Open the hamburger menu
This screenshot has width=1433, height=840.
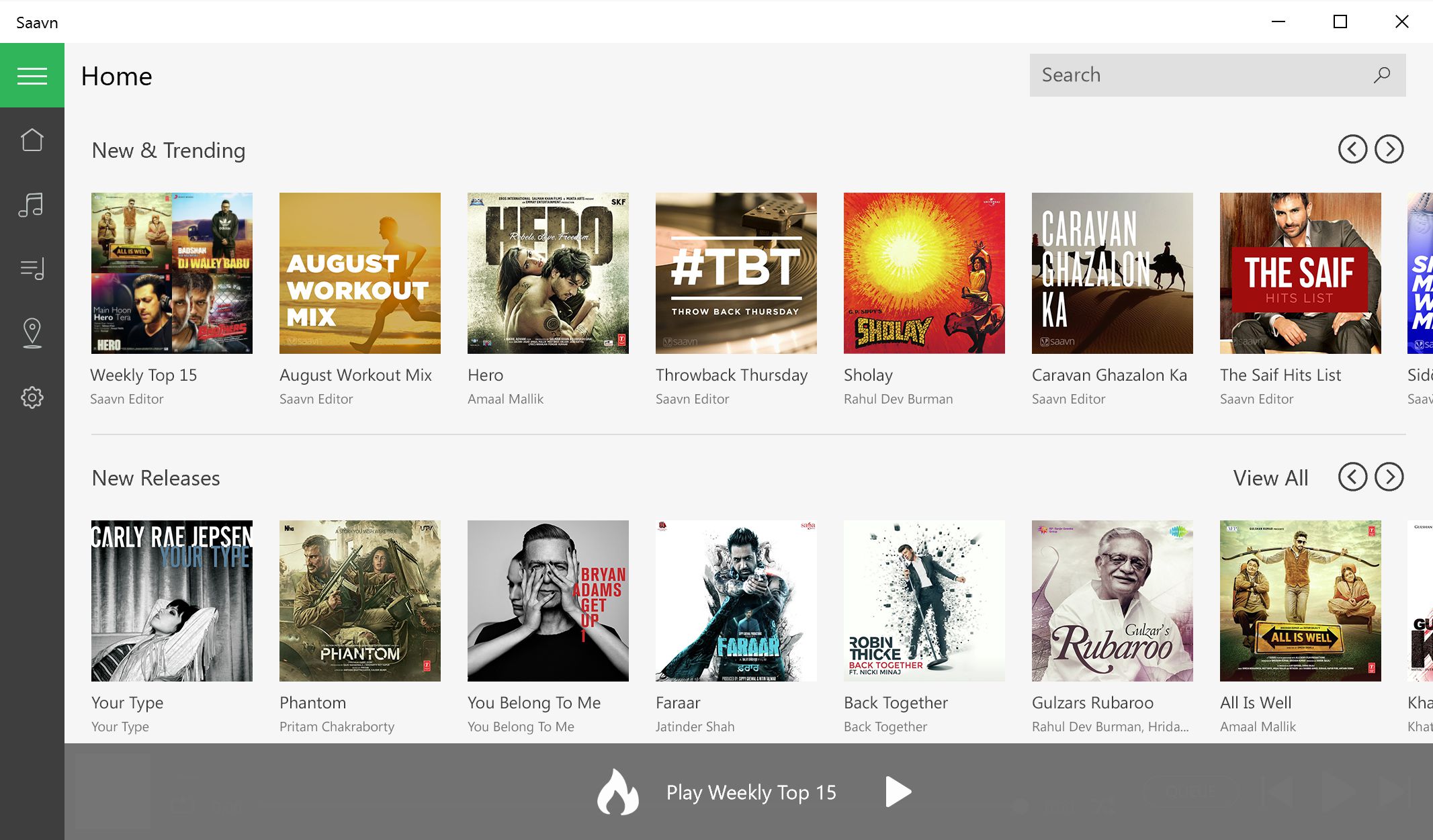click(x=32, y=75)
